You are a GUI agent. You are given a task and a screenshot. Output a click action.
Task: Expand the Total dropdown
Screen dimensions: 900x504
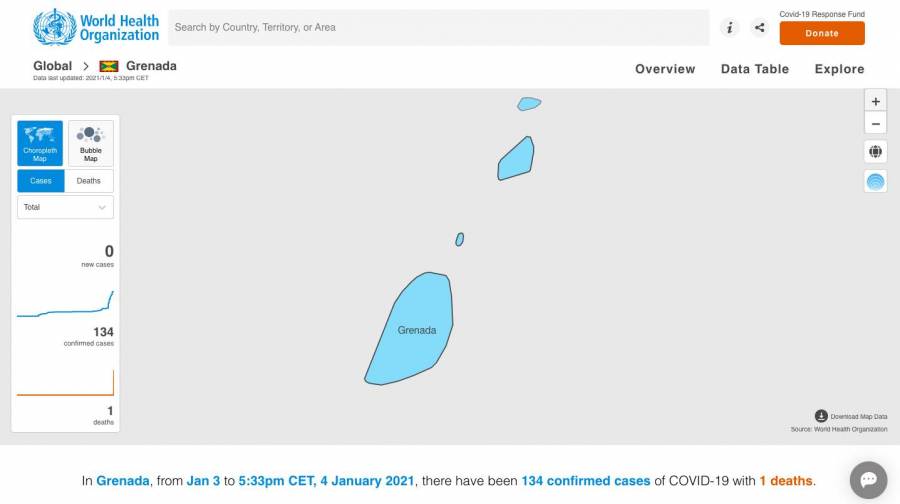[65, 207]
